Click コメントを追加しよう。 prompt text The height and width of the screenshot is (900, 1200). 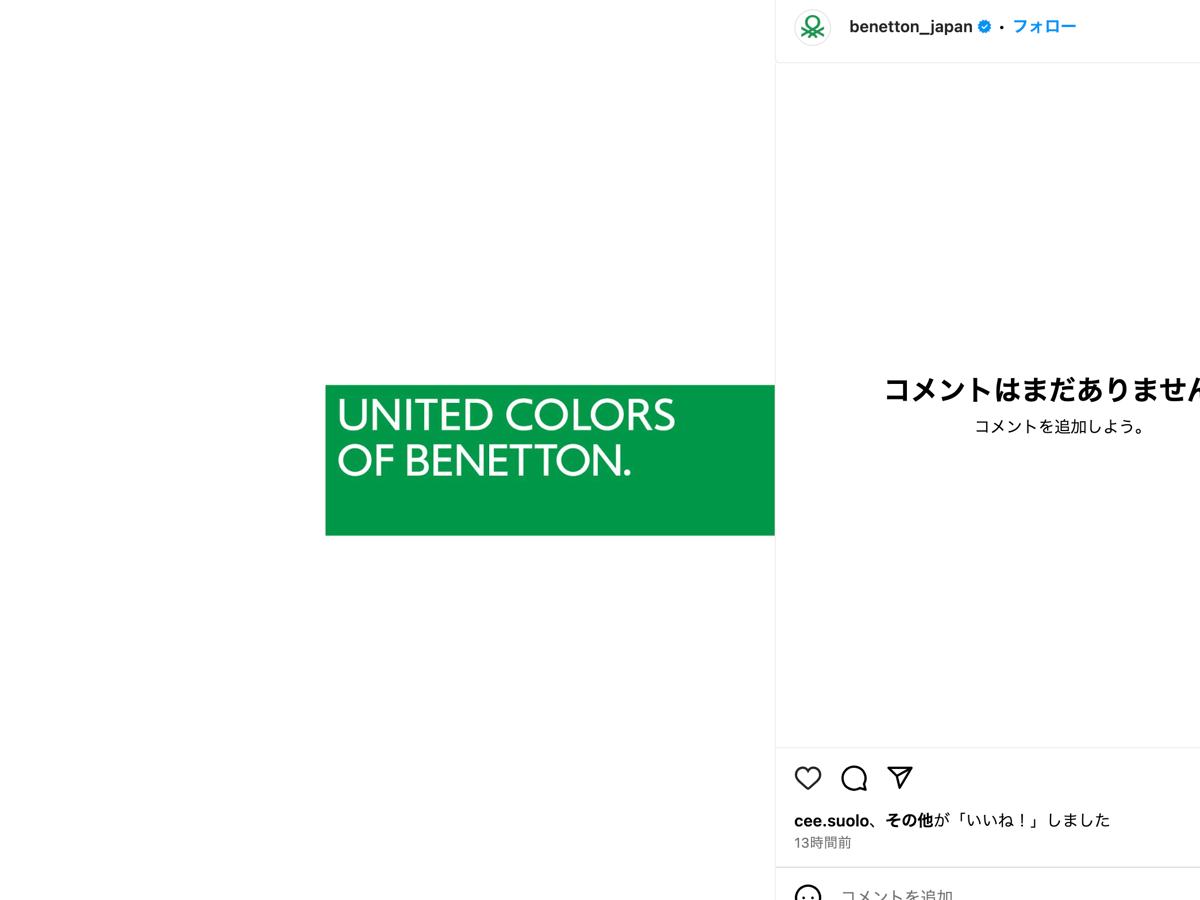[1061, 426]
